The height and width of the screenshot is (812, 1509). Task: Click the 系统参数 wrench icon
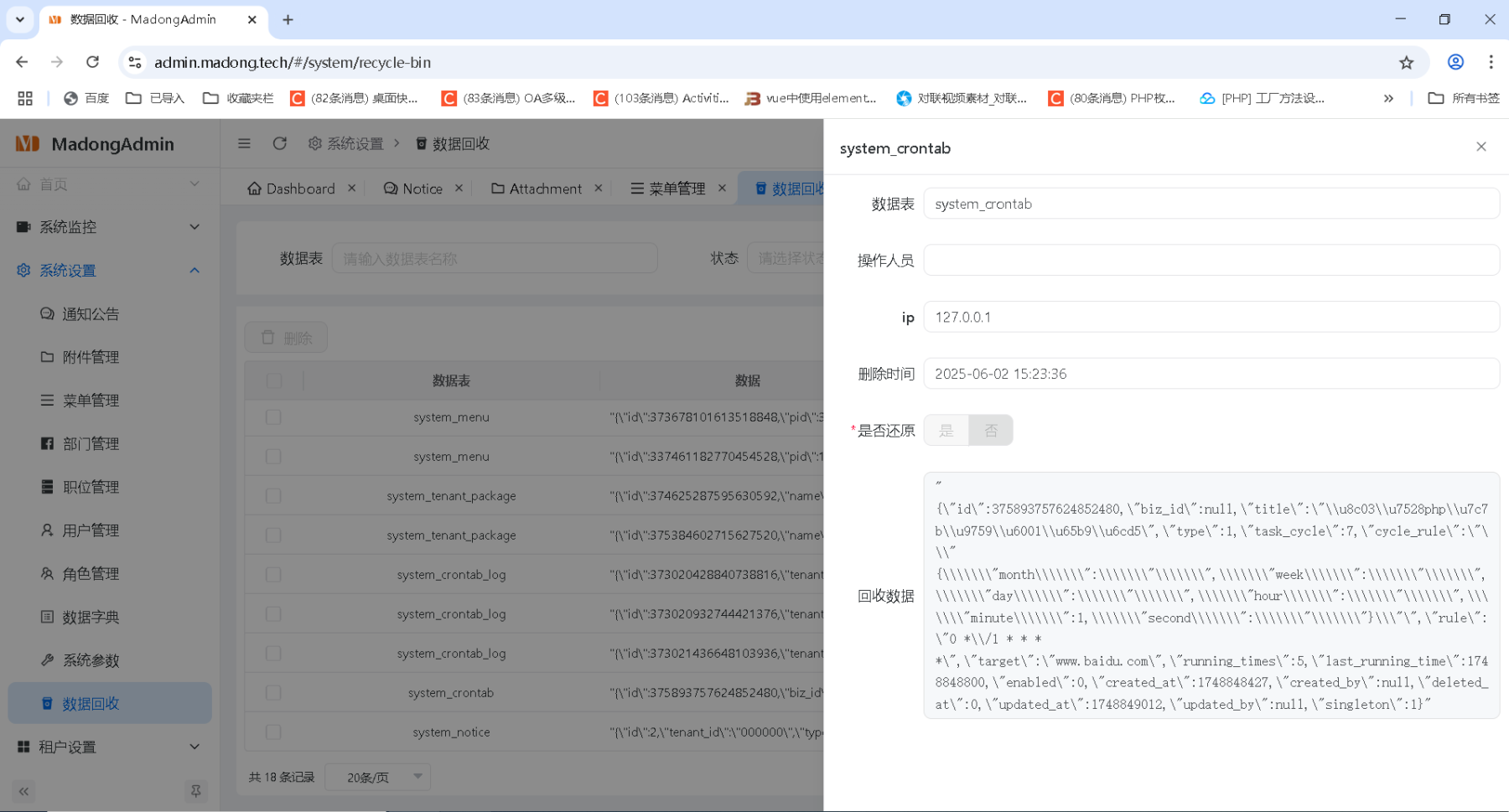[x=47, y=660]
